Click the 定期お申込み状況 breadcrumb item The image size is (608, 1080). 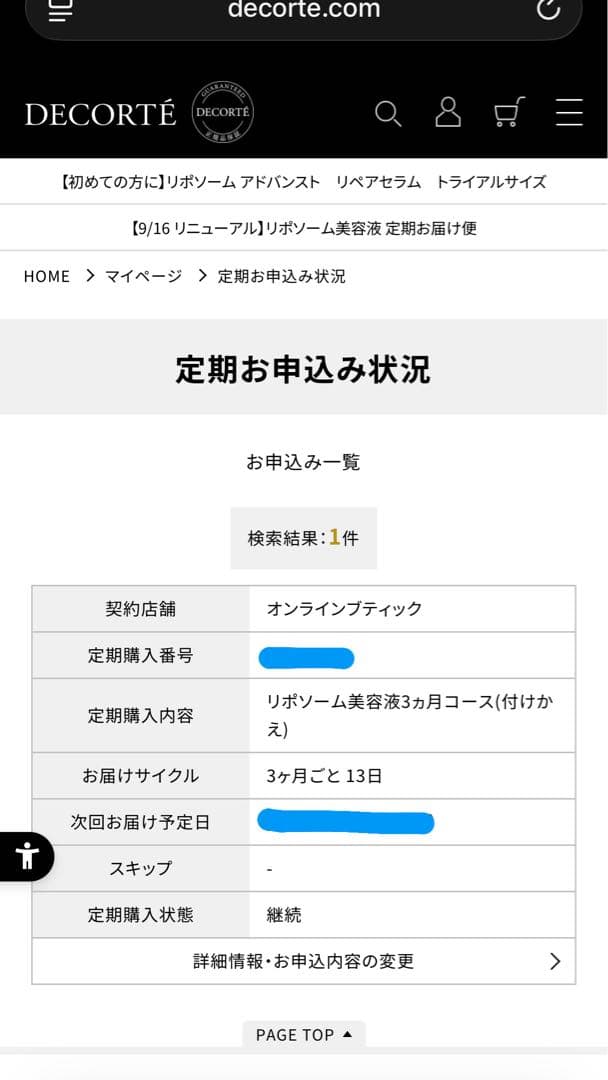282,276
